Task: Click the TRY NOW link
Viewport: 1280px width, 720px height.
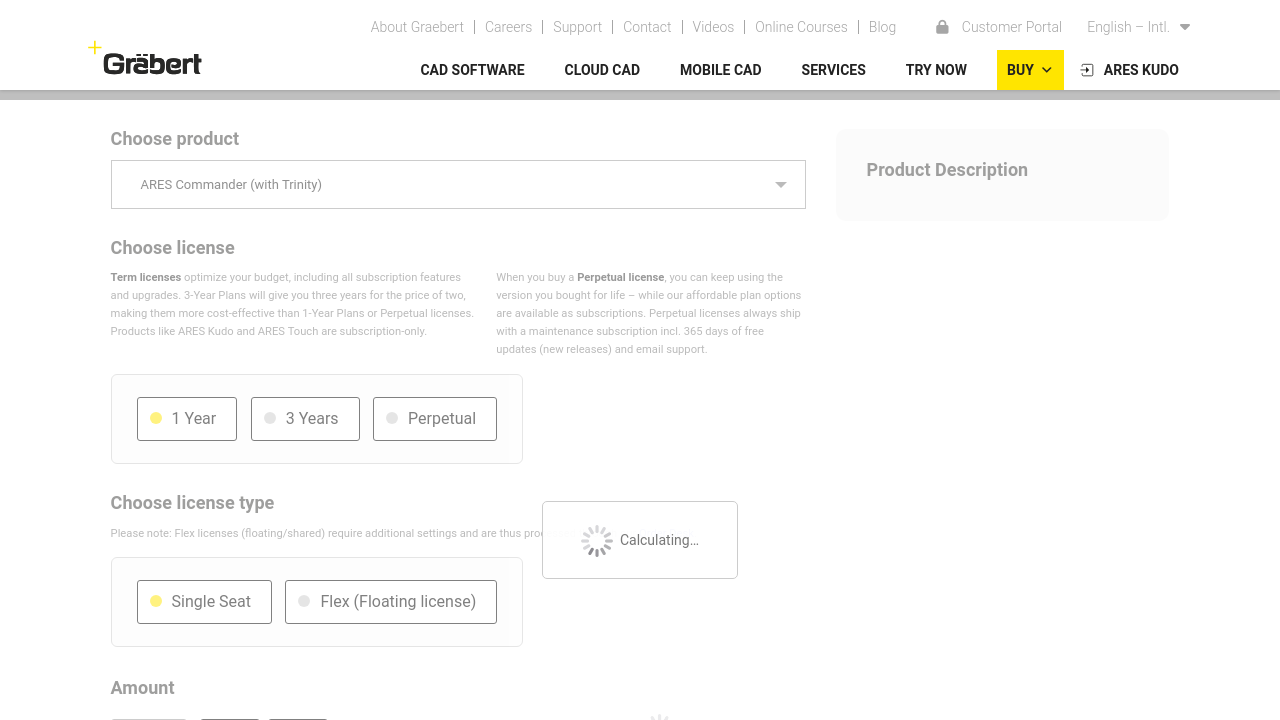Action: (x=936, y=70)
